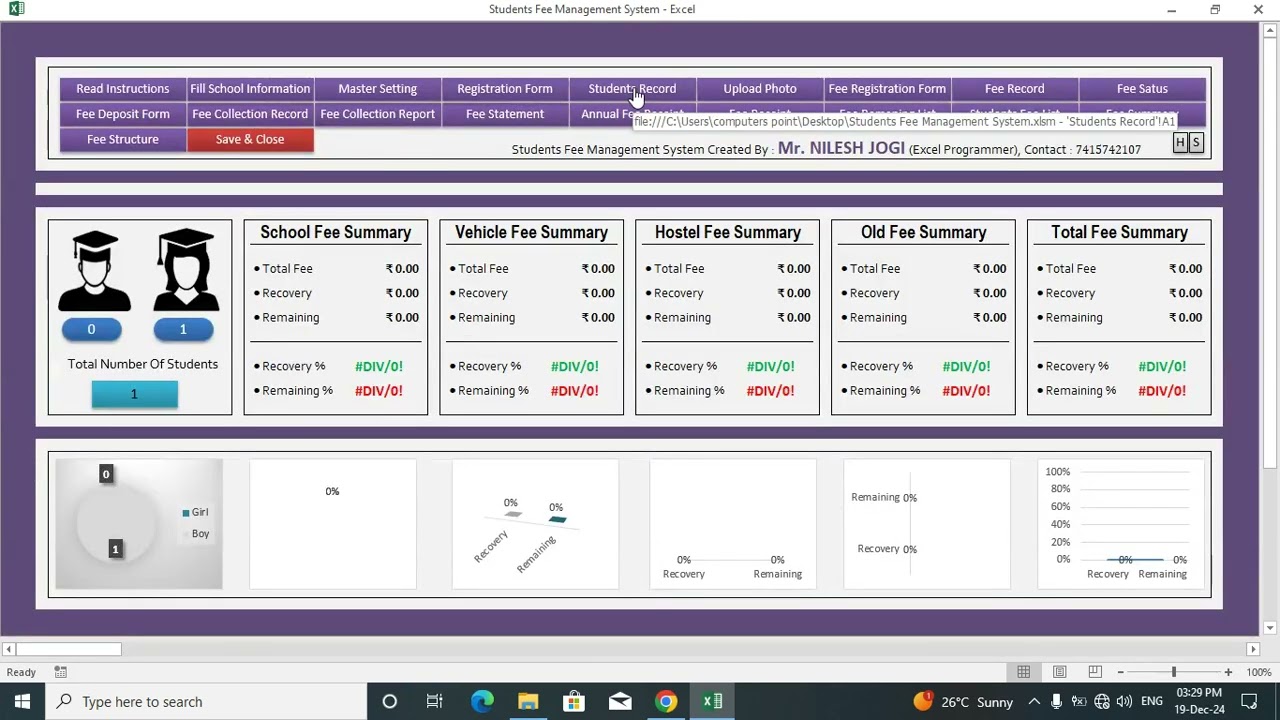Show hidden system tray icons
Viewport: 1280px width, 720px height.
[1034, 701]
